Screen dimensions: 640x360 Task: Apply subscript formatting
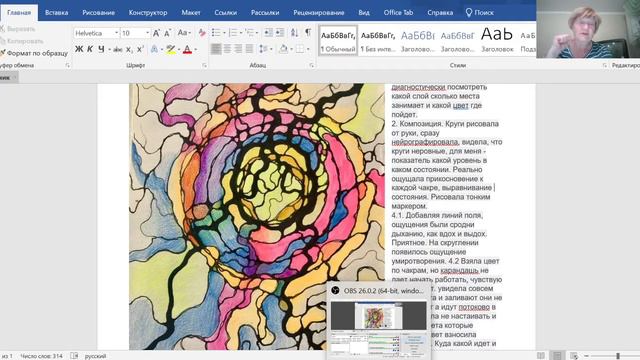[x=129, y=49]
